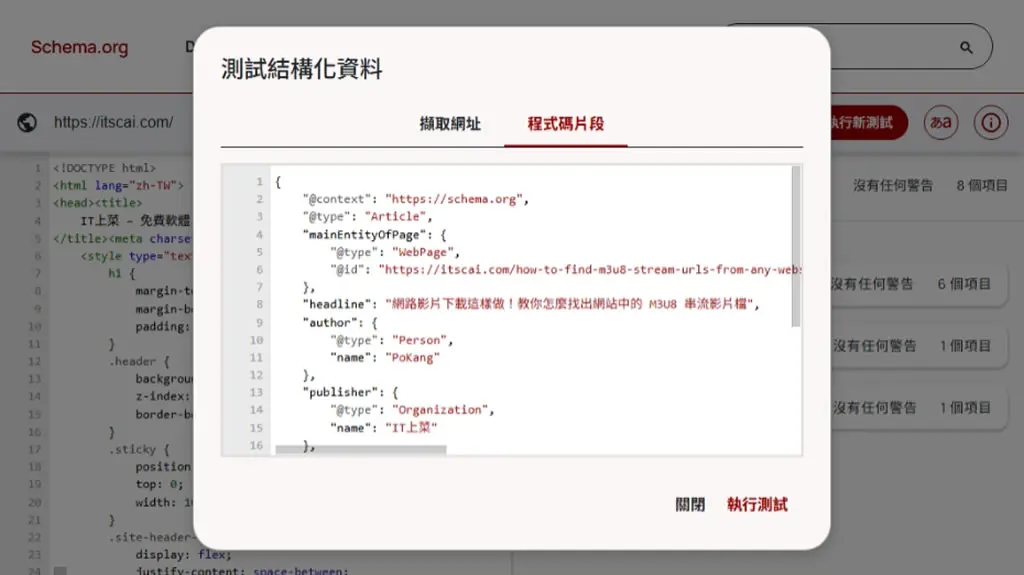Click the Schema.org logo
This screenshot has width=1024, height=575.
79,47
